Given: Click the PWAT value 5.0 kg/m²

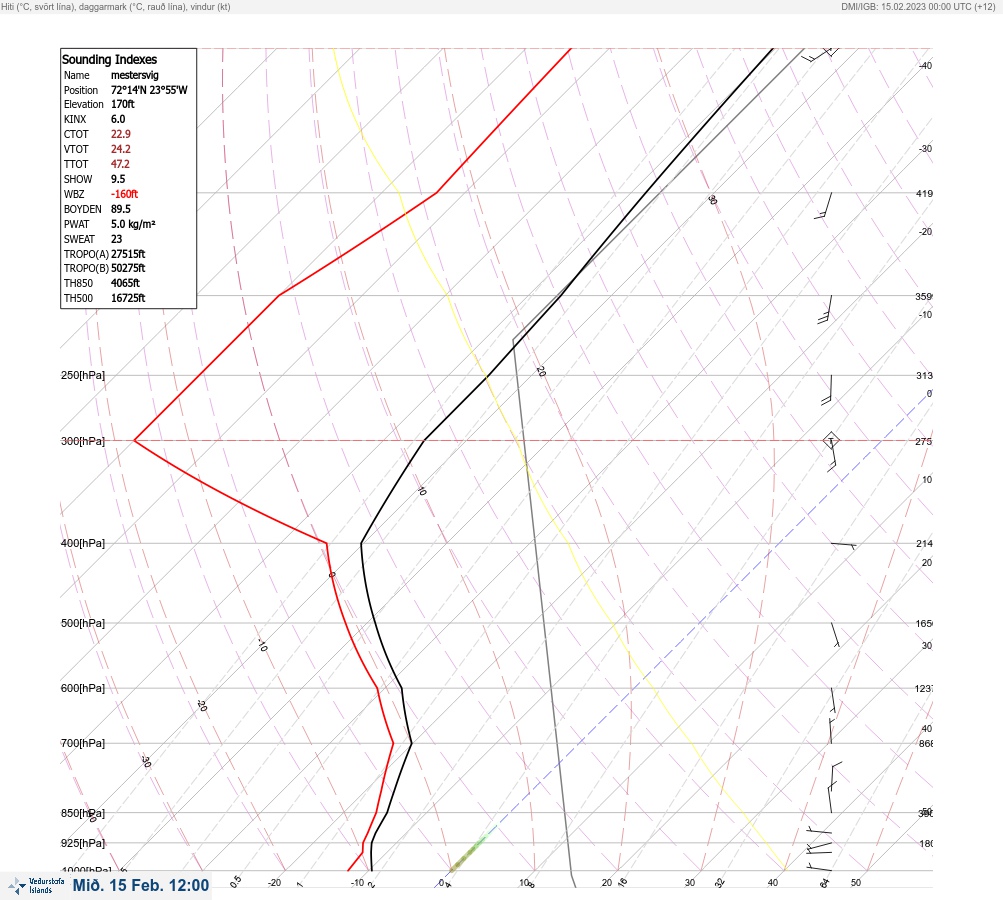Looking at the screenshot, I should [133, 224].
